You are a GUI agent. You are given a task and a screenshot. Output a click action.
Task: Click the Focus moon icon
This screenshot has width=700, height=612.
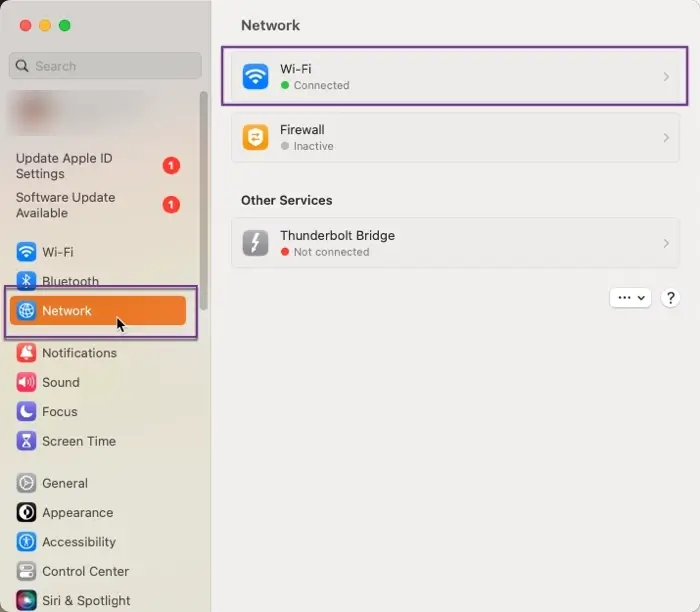click(x=26, y=412)
